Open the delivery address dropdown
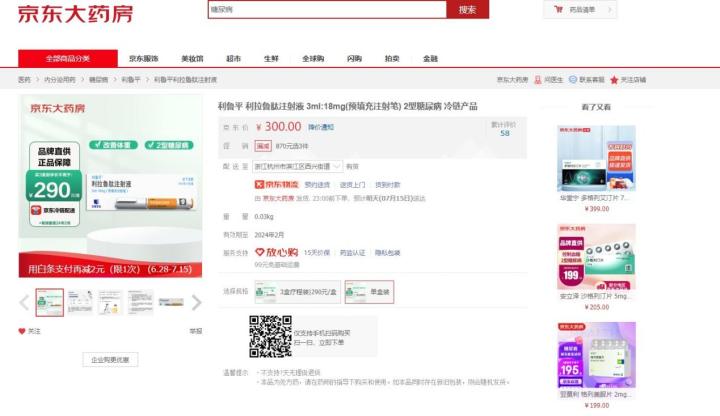 [x=297, y=166]
